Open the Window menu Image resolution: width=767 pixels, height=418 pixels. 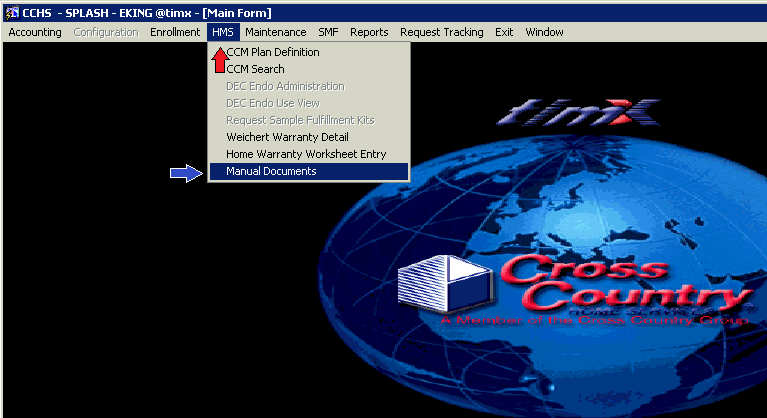coord(544,32)
